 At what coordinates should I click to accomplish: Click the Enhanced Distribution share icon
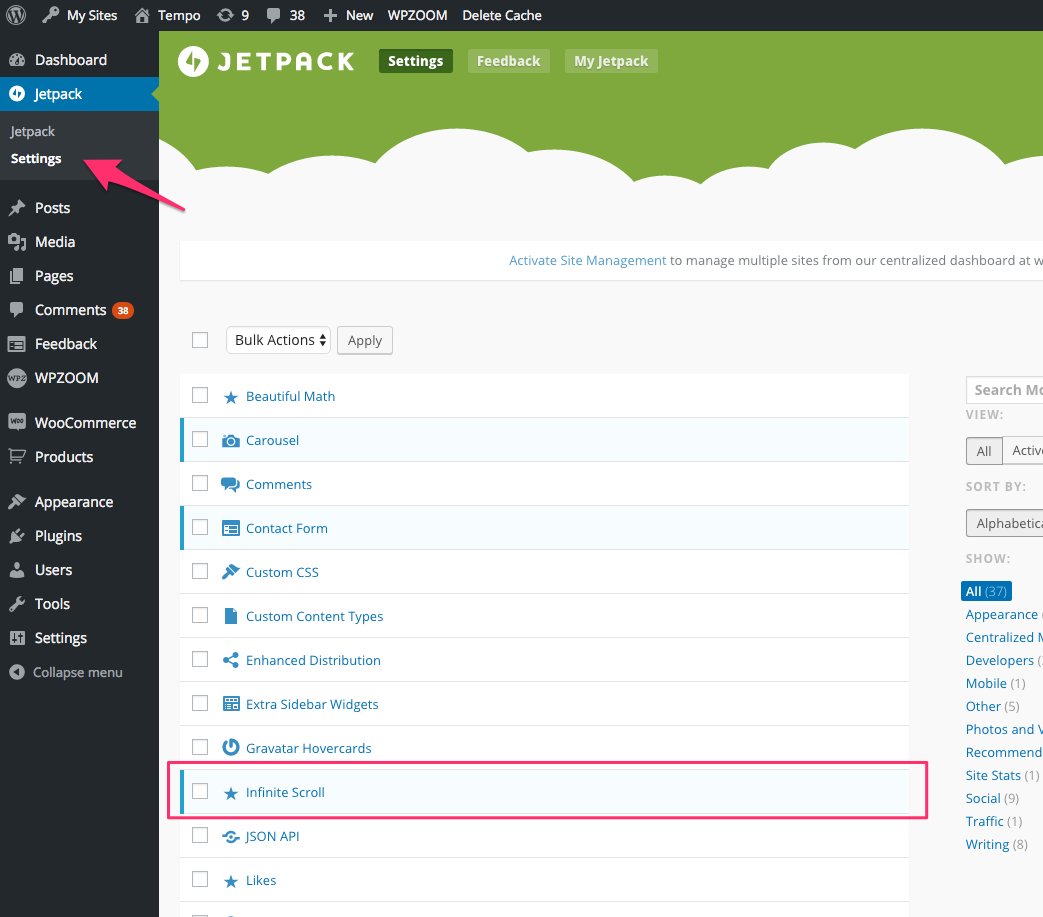pos(230,661)
